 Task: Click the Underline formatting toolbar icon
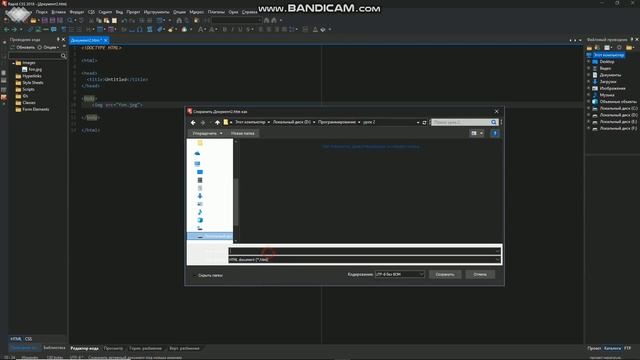click(240, 29)
